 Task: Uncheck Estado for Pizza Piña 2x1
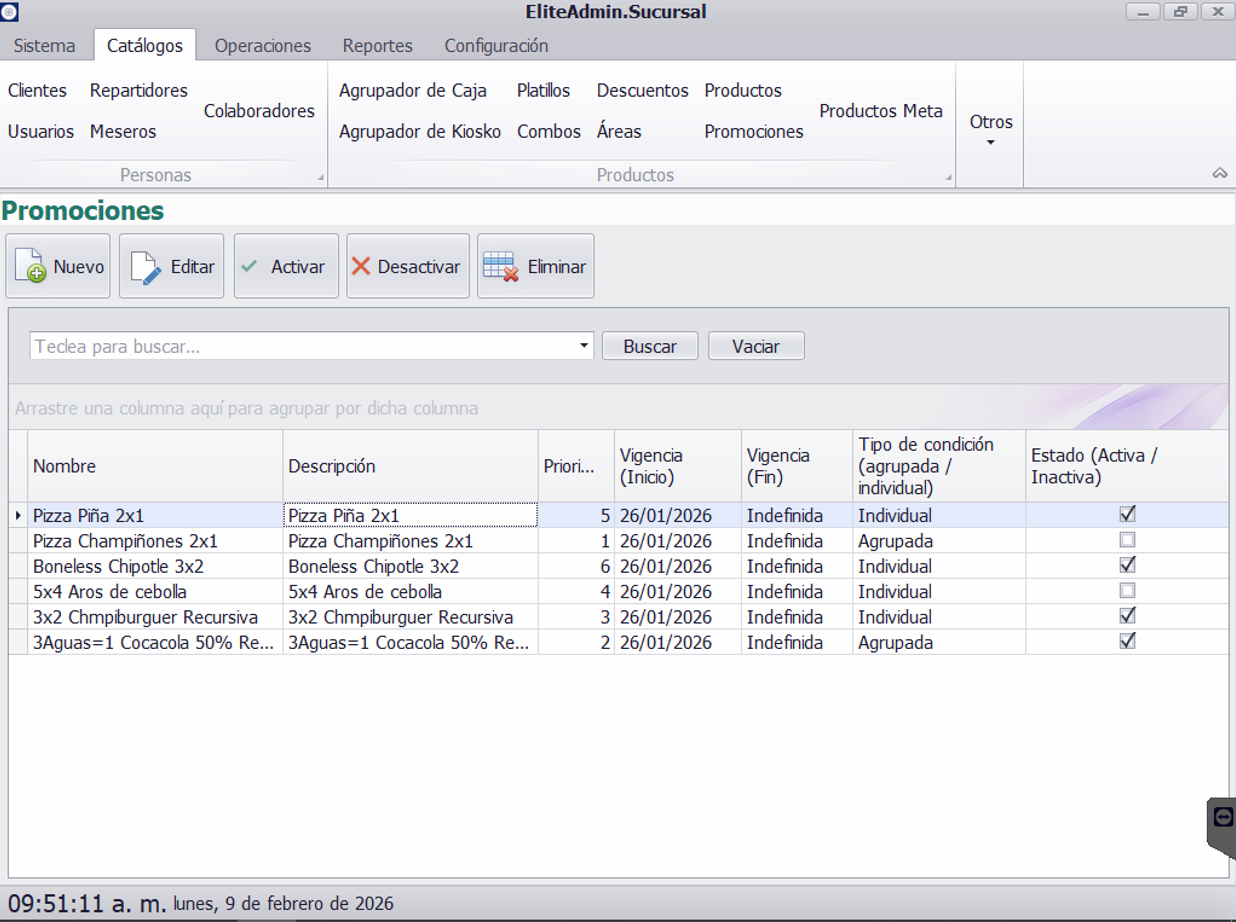pyautogui.click(x=1127, y=514)
